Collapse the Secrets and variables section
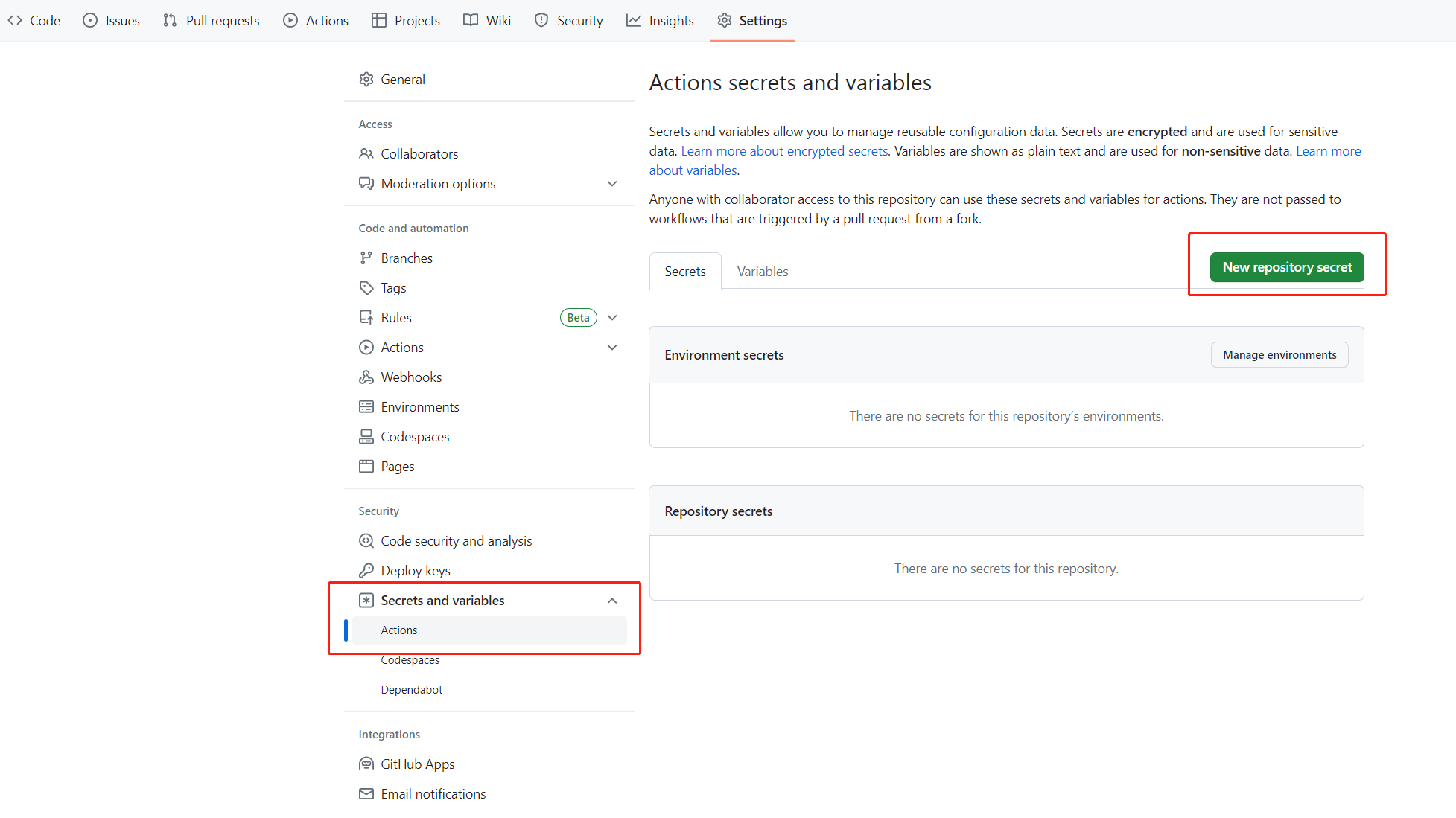Viewport: 1456px width, 818px height. click(612, 601)
